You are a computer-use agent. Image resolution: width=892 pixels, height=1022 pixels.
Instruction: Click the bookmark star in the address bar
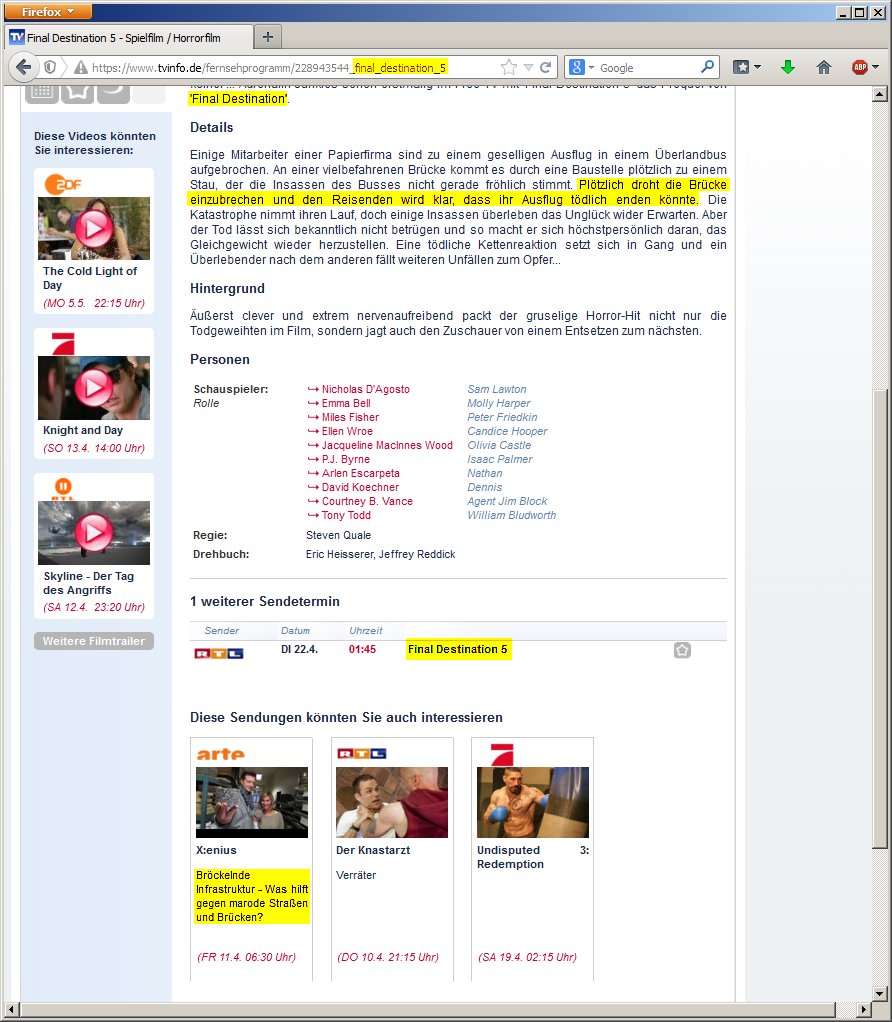509,67
